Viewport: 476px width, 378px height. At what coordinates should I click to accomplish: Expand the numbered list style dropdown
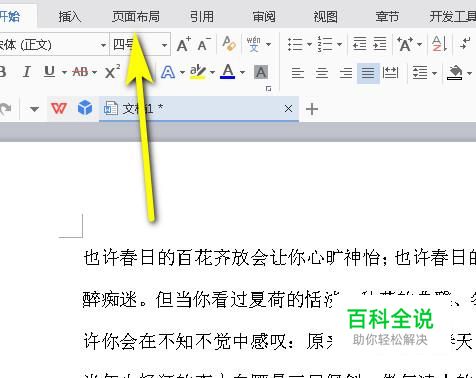point(339,44)
